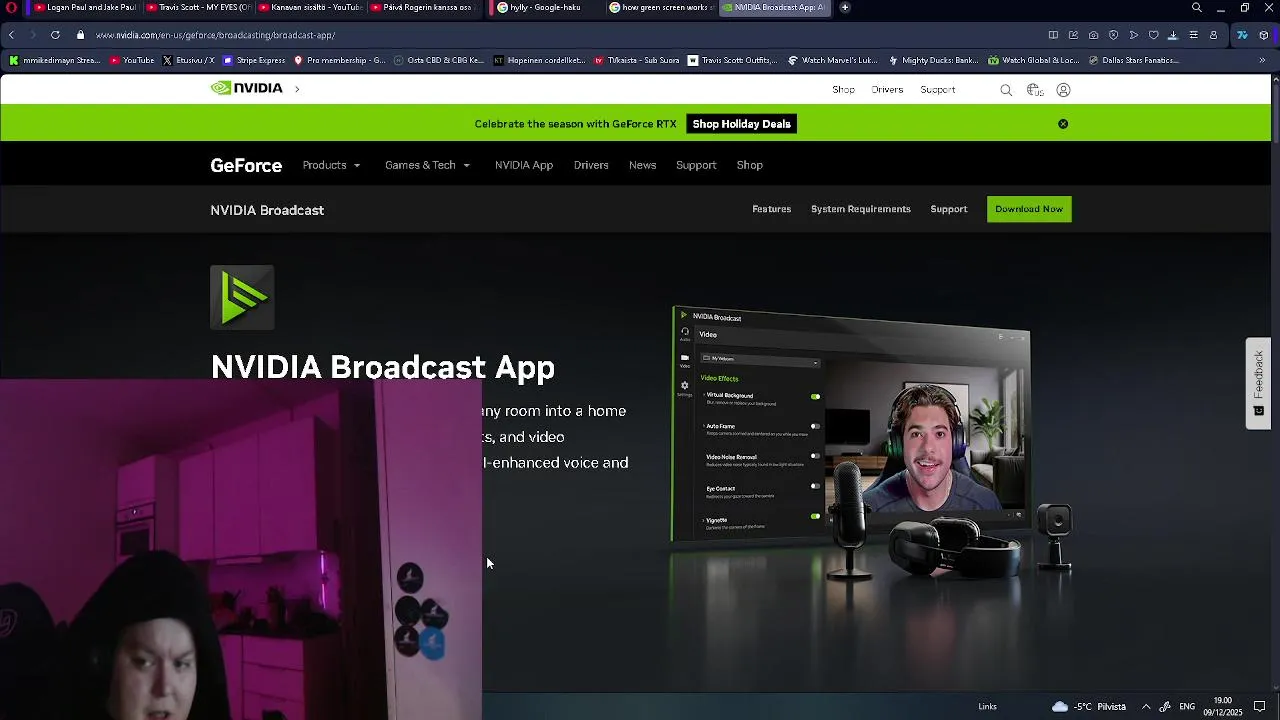
Task: Click the link tray icon beside ENG
Action: pyautogui.click(x=1165, y=706)
